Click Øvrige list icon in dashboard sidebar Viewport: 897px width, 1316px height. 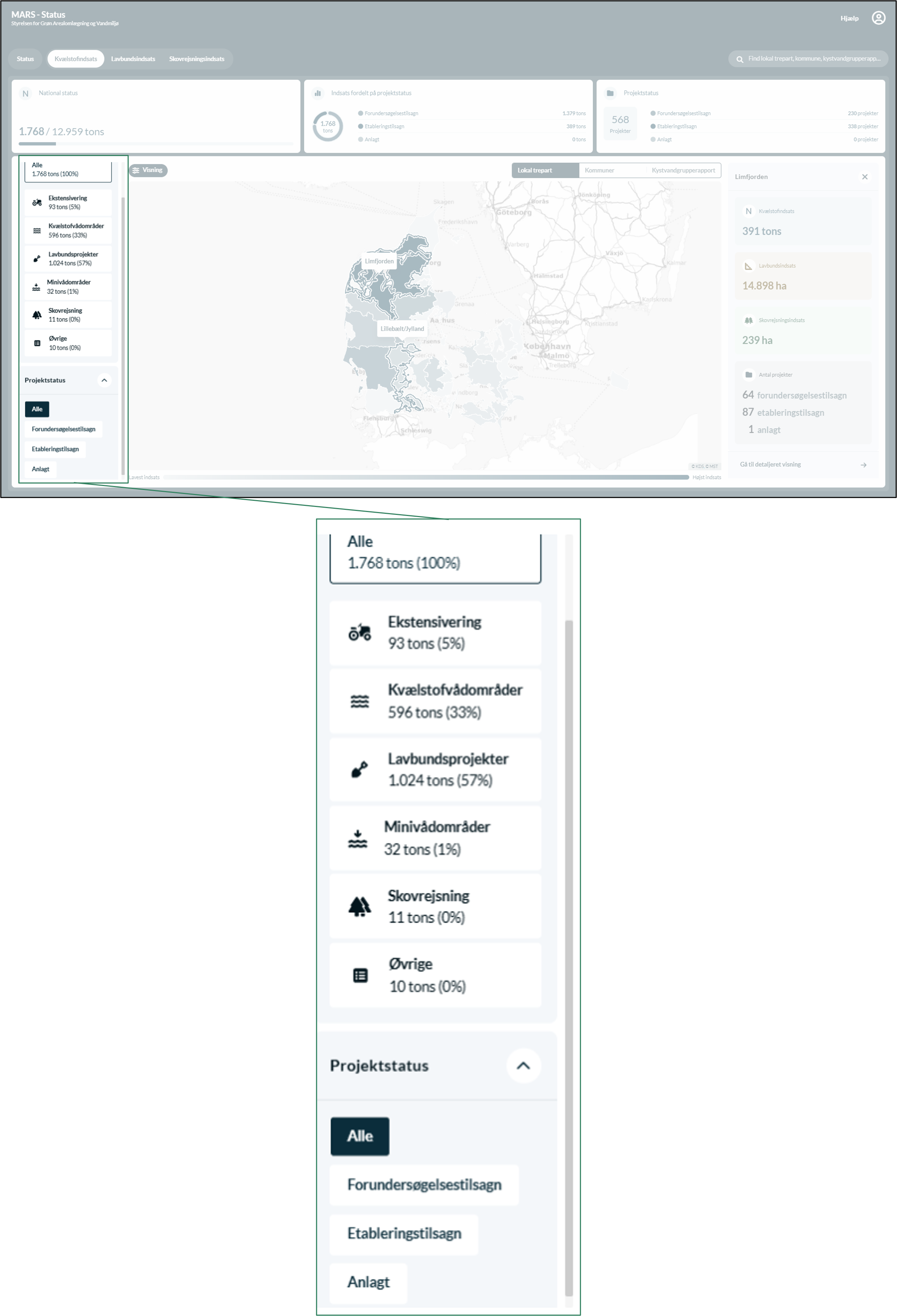(x=37, y=343)
